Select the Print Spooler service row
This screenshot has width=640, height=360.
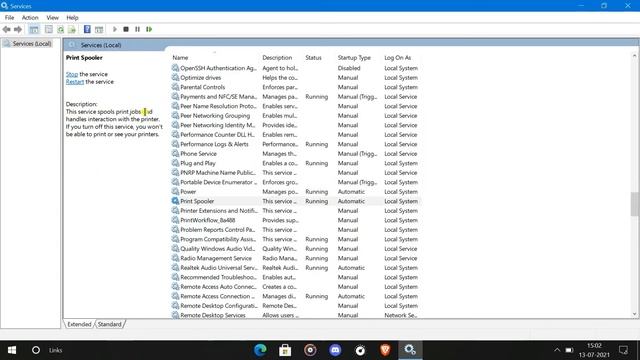[296, 201]
